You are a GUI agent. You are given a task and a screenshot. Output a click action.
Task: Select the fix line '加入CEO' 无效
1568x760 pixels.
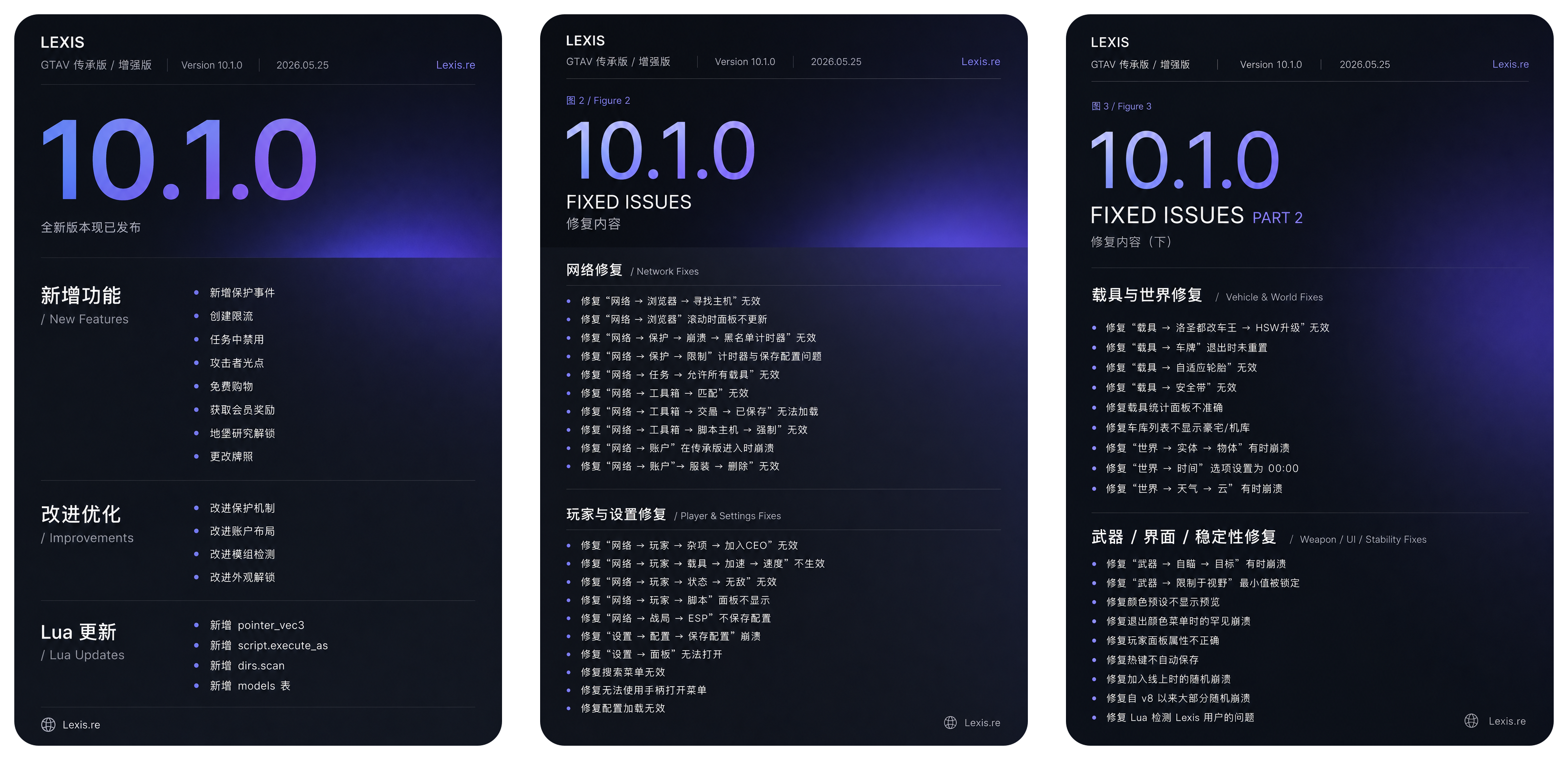click(689, 546)
